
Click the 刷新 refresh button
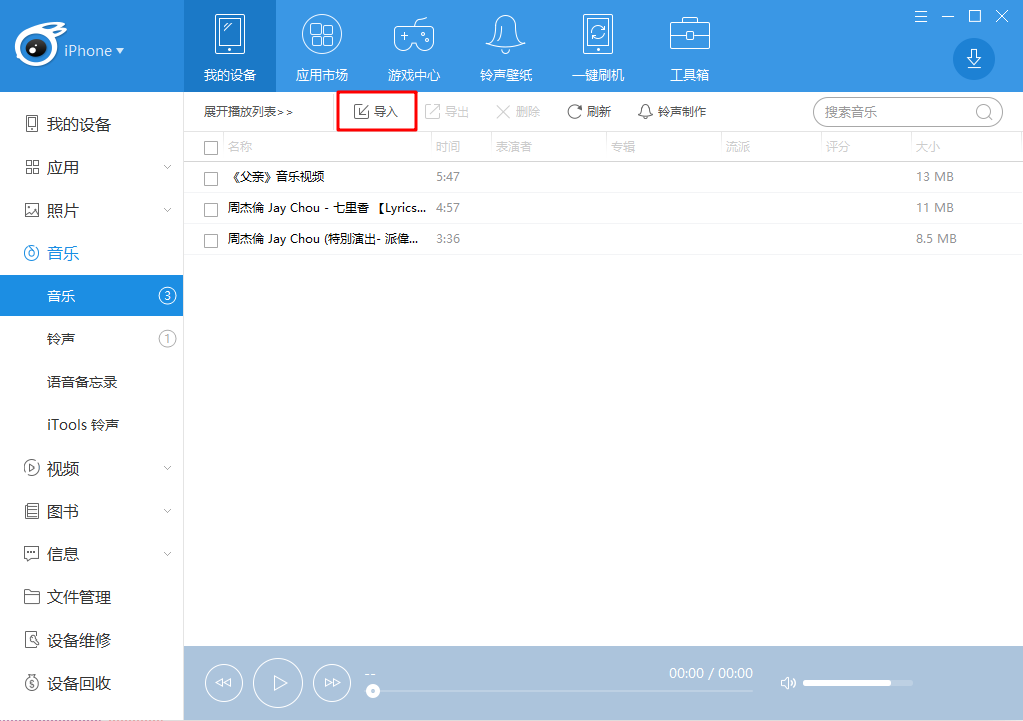589,112
